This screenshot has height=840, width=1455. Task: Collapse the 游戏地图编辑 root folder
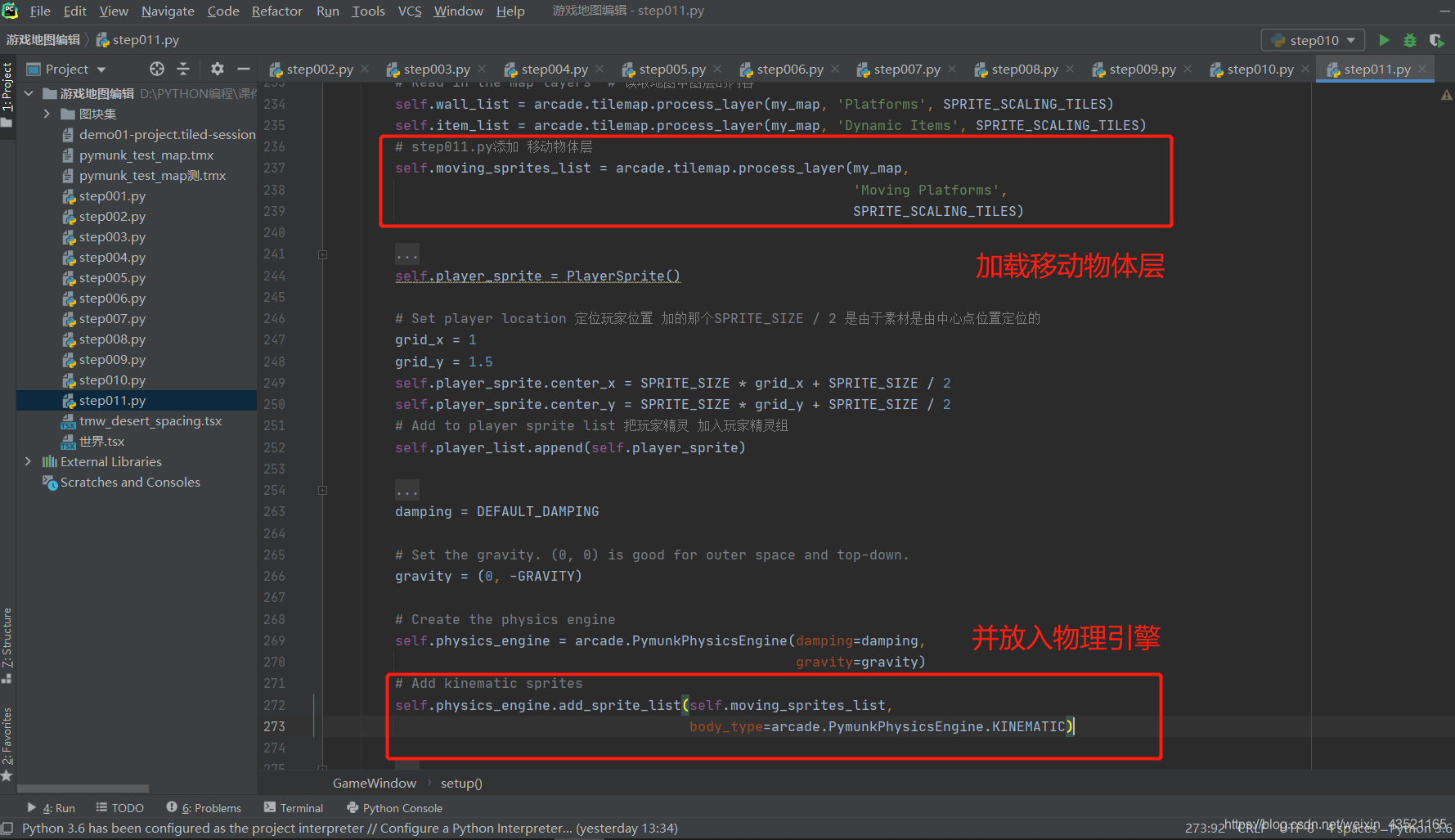coord(29,93)
